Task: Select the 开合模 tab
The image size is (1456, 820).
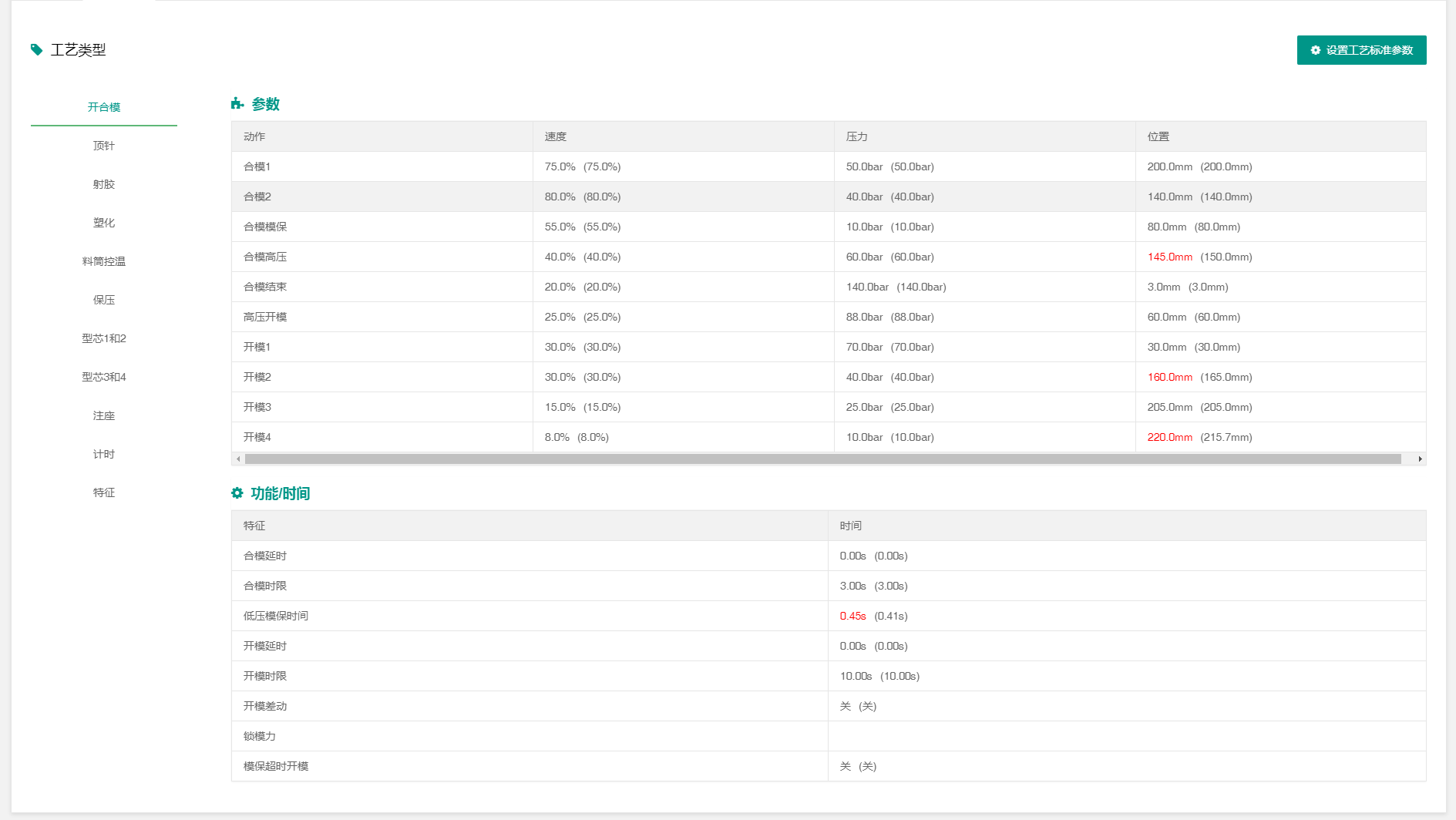Action: (104, 107)
